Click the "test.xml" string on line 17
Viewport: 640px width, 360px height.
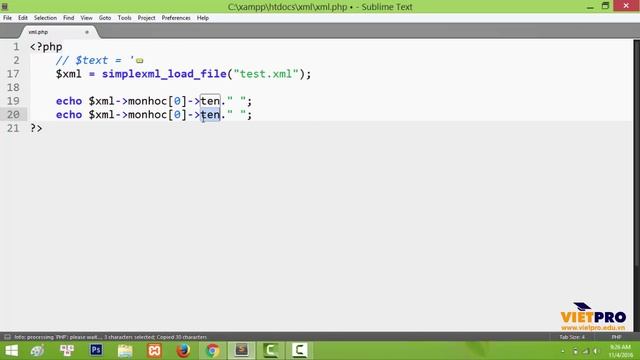(x=266, y=74)
